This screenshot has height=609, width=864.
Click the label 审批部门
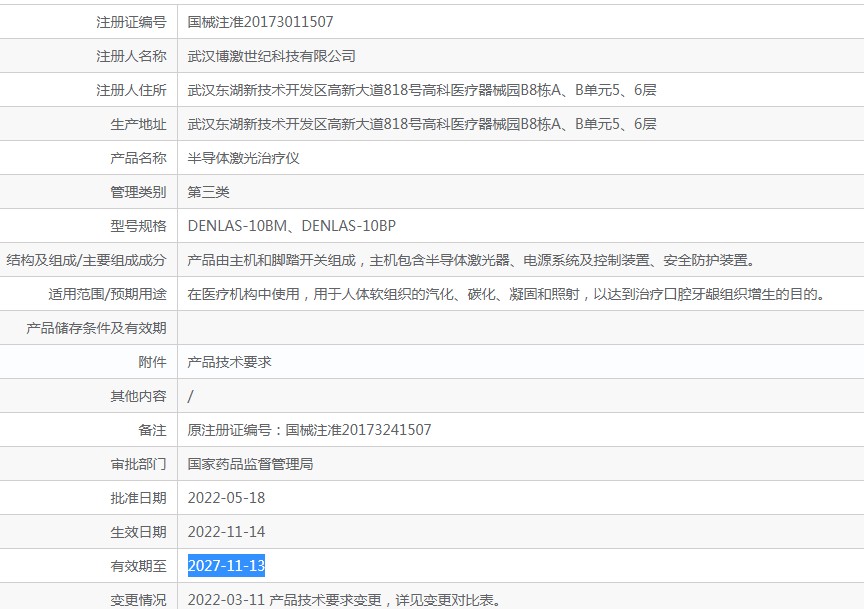[x=138, y=464]
